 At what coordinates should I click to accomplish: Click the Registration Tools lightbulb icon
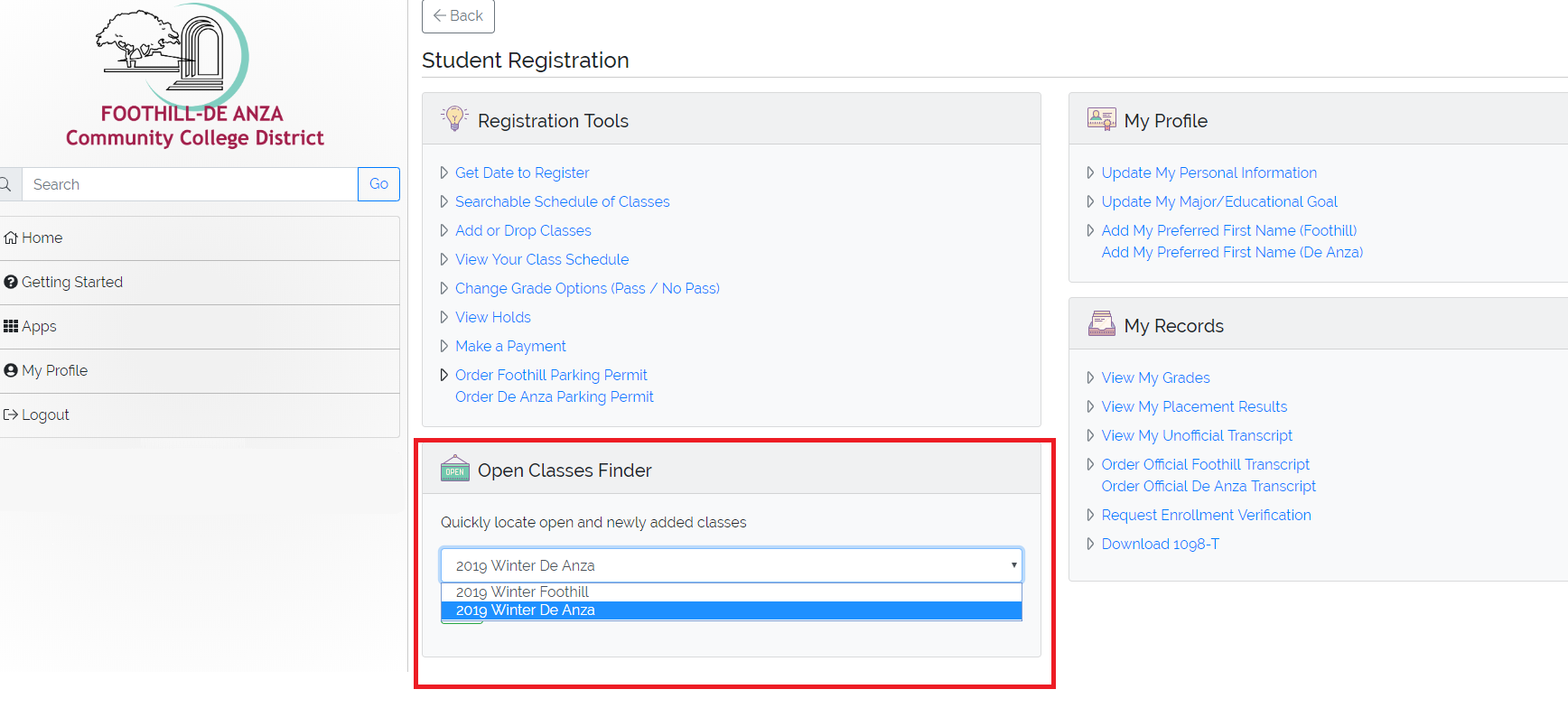pos(454,118)
